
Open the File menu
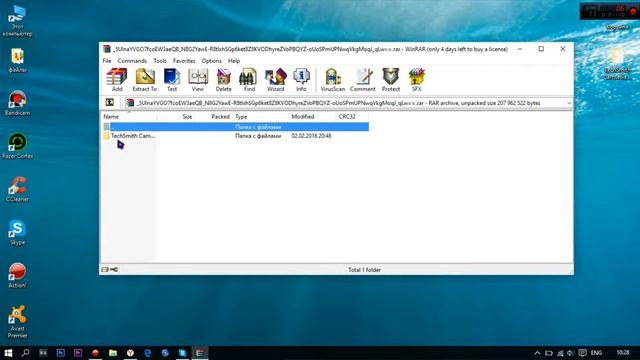(x=107, y=61)
